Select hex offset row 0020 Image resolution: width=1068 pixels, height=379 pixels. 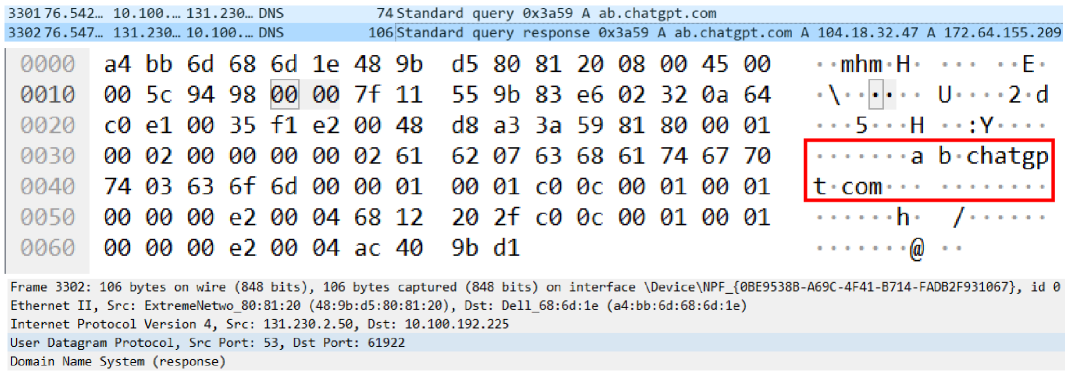(x=48, y=125)
